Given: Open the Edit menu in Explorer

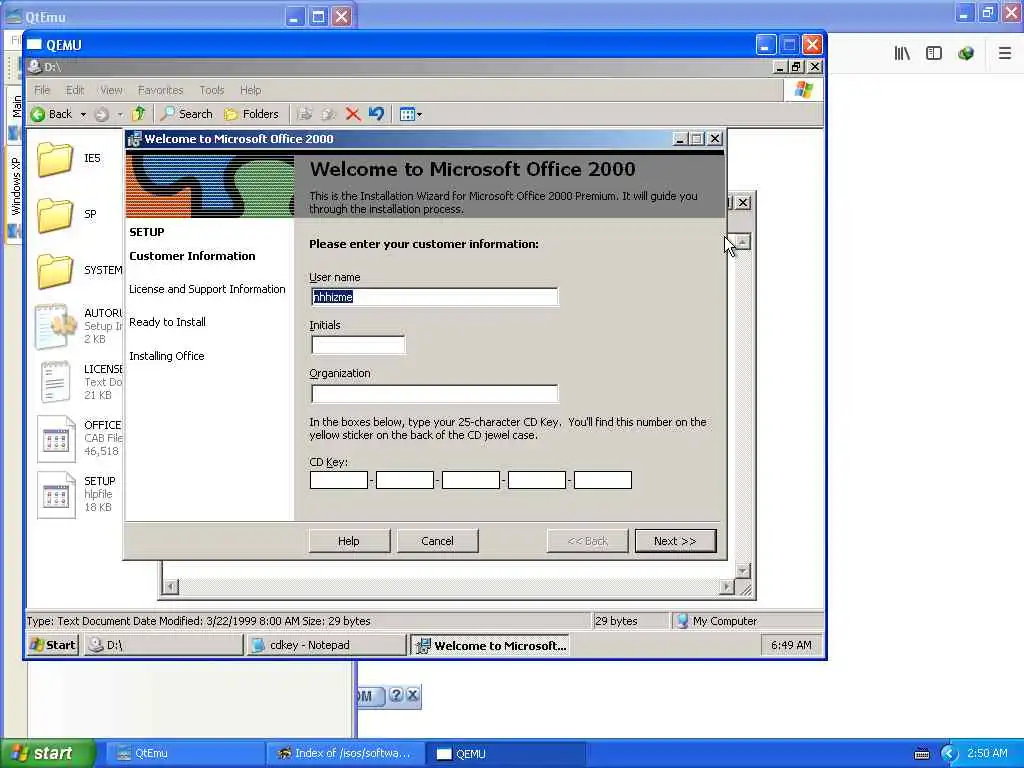Looking at the screenshot, I should [x=74, y=90].
